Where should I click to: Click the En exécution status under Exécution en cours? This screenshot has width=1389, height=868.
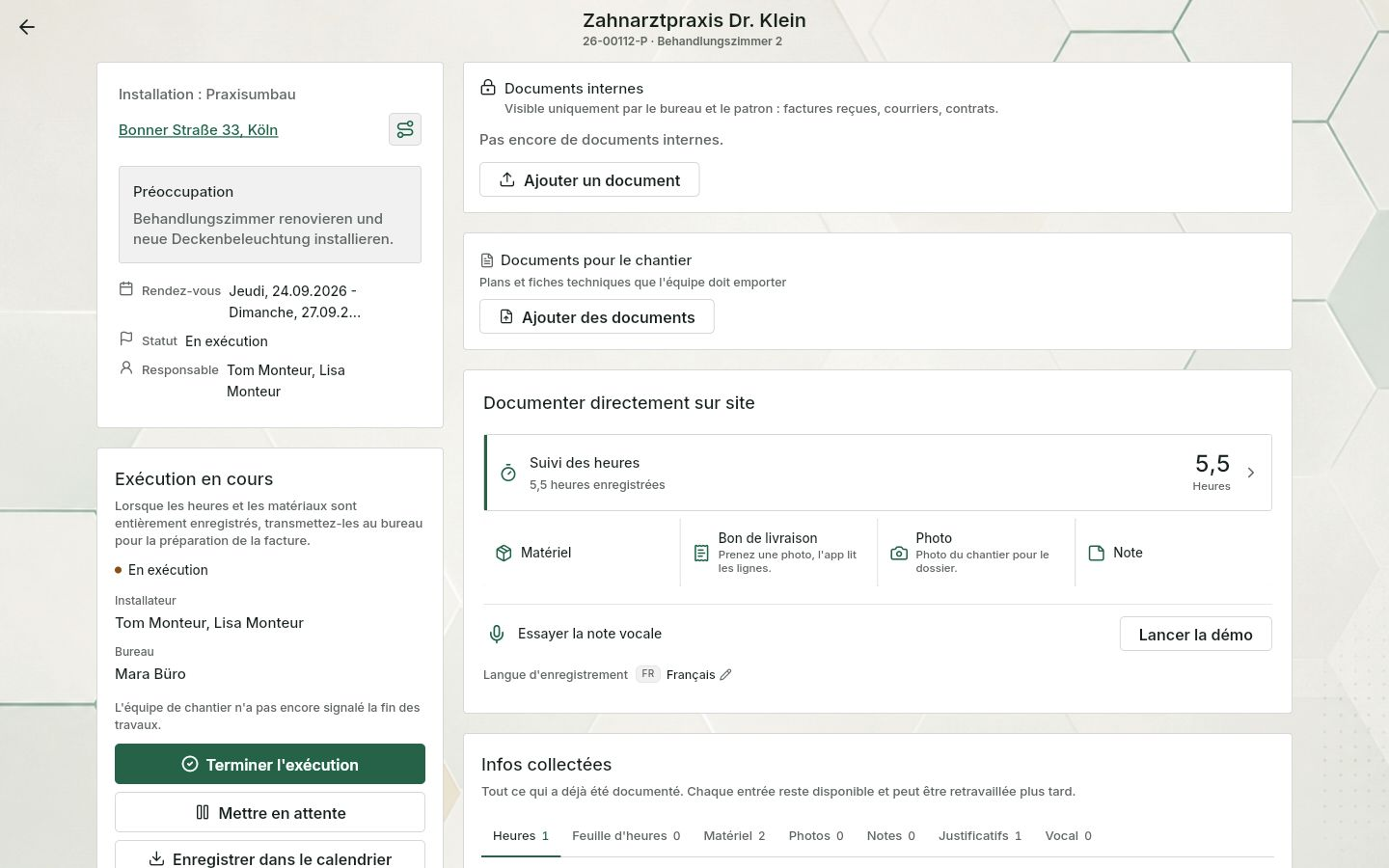168,570
